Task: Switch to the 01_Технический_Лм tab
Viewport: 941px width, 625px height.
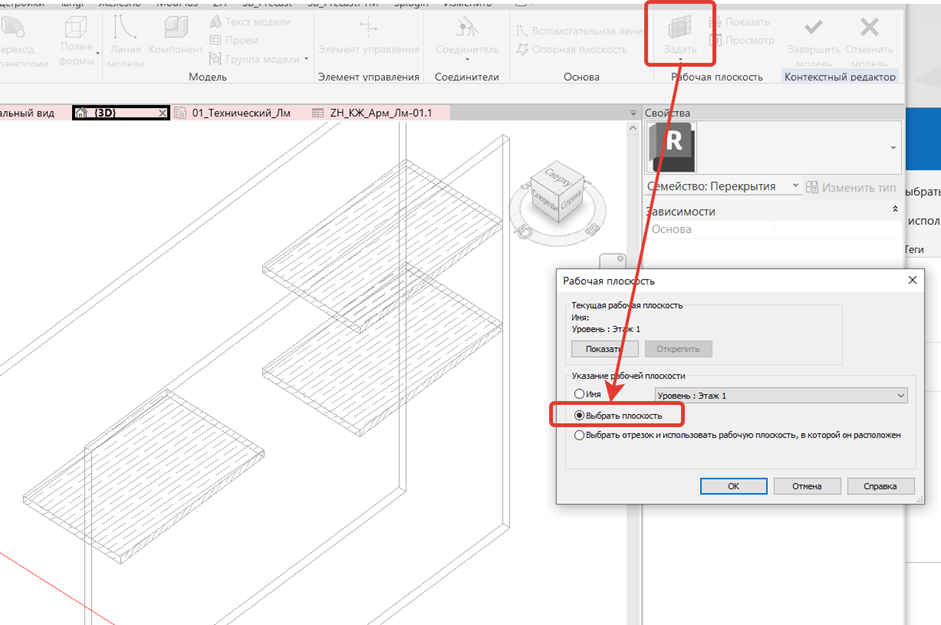Action: coord(233,112)
